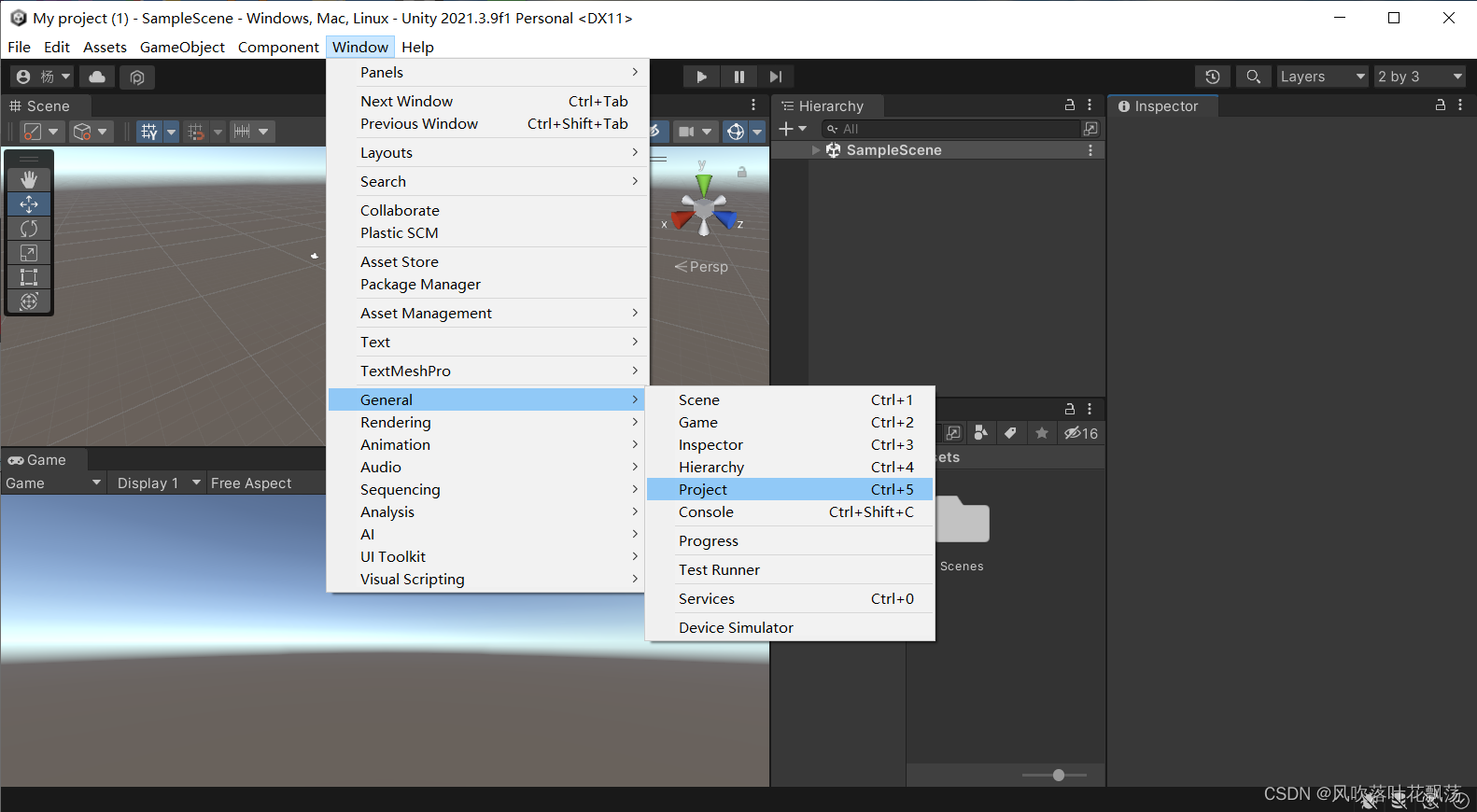Viewport: 1477px width, 812px height.
Task: Lock the Project panel
Action: click(1070, 409)
